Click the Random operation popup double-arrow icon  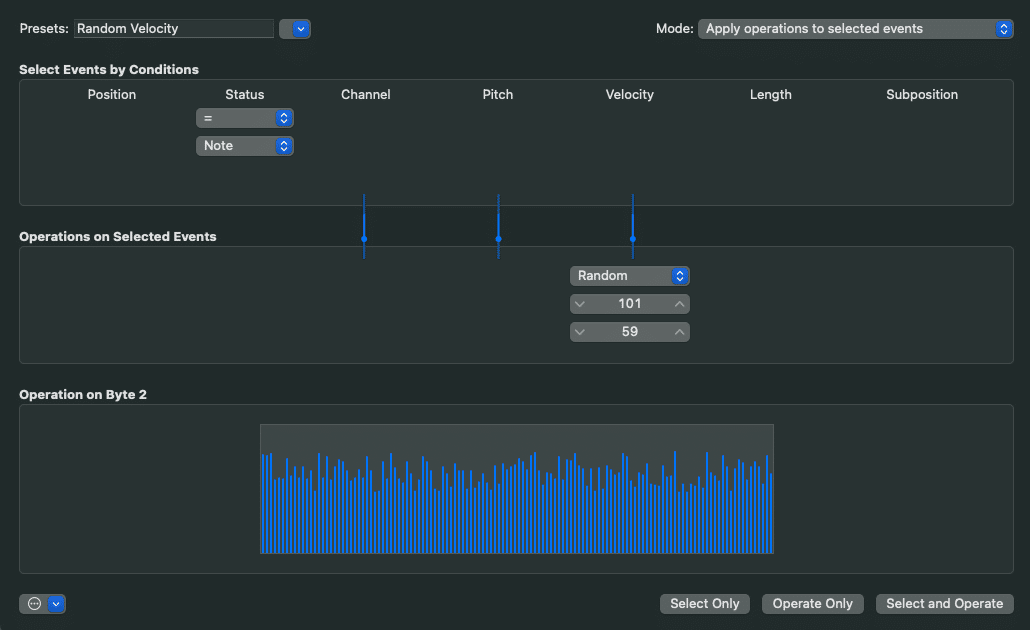click(x=680, y=275)
